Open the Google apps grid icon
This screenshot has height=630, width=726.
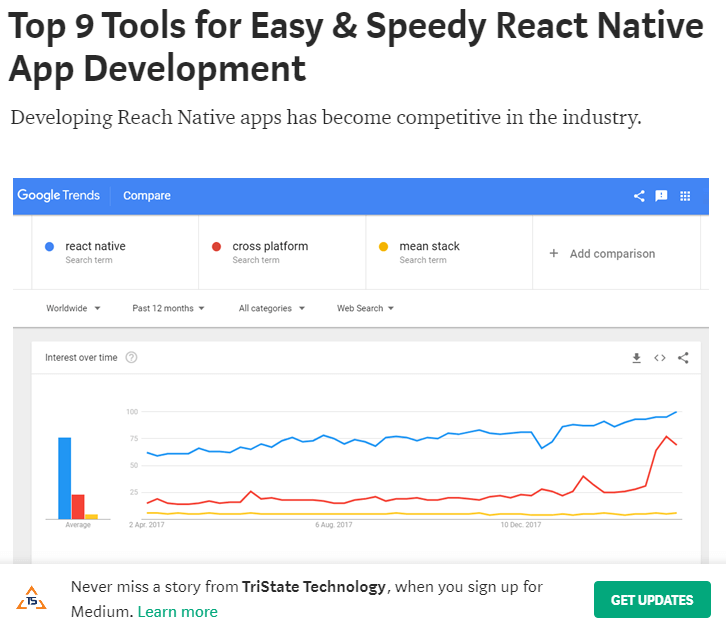[685, 196]
